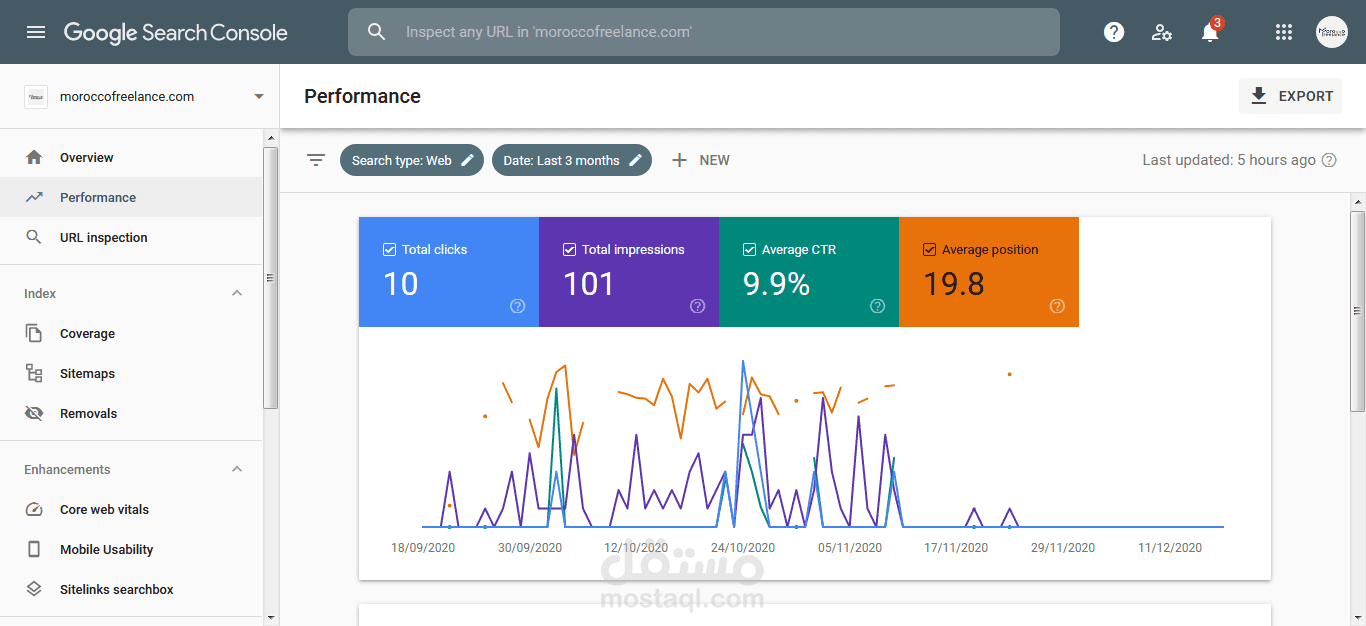Click NEW to add a filter
Viewport: 1366px width, 626px height.
click(x=700, y=160)
